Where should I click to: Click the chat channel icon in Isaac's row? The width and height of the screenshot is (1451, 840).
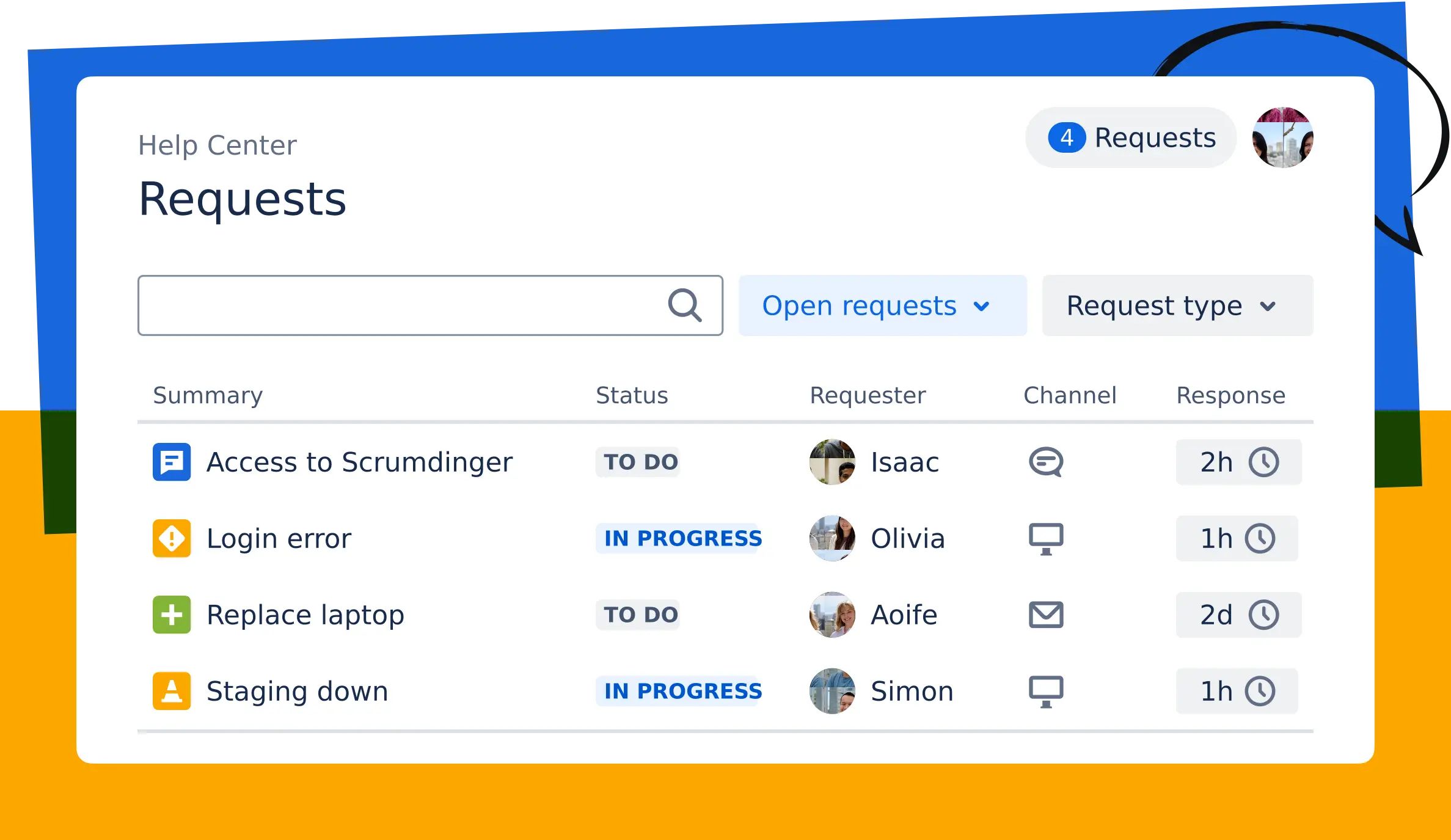(1046, 462)
